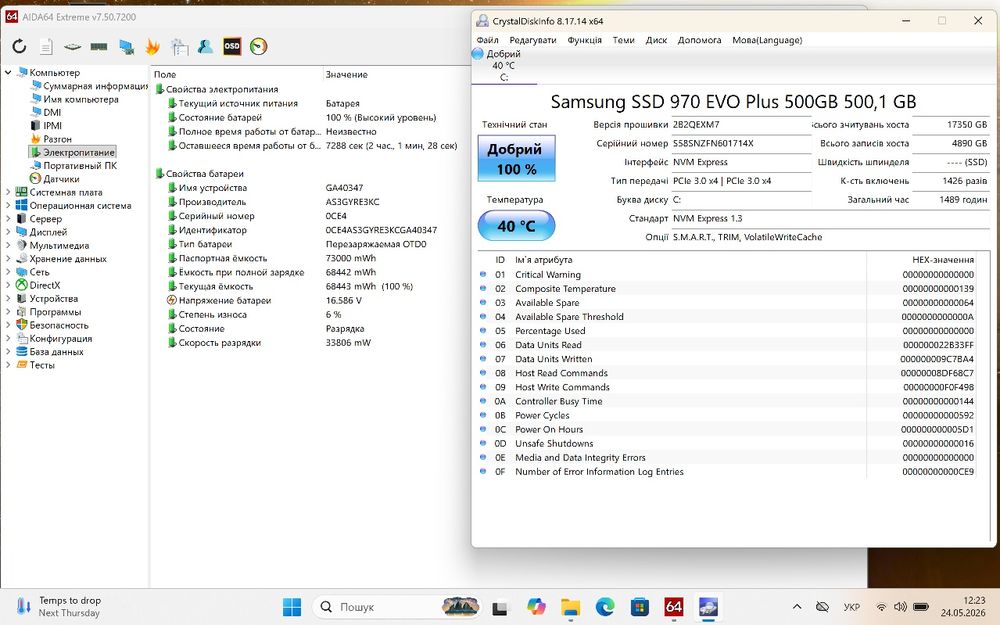Select the Разгон tree item
Image resolution: width=1000 pixels, height=625 pixels.
point(51,139)
